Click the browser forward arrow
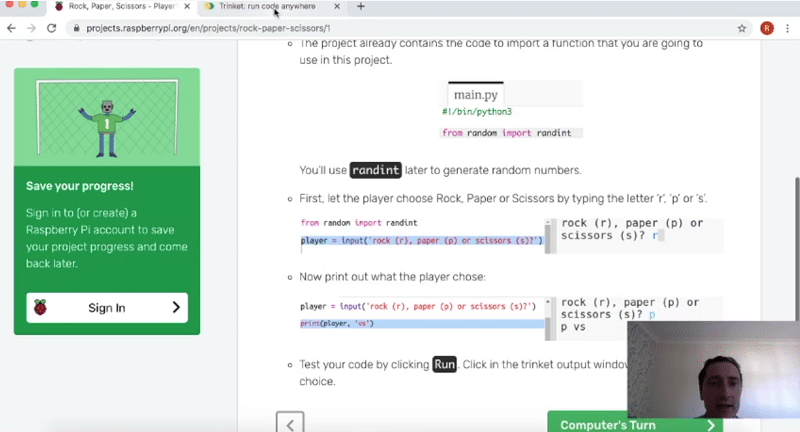The width and height of the screenshot is (800, 432). pos(31,29)
